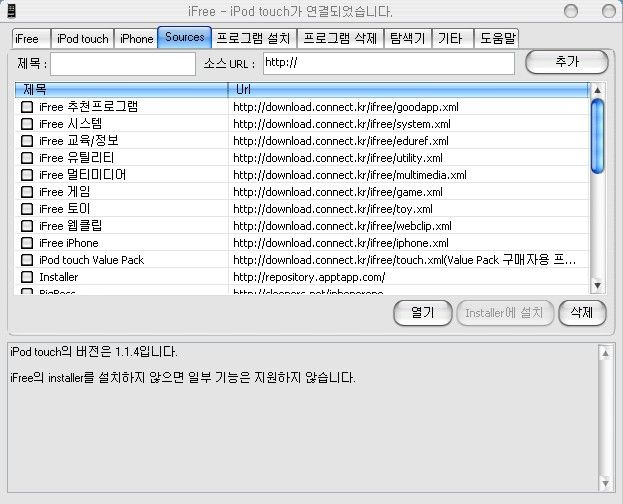Tick the iFree 웹클립 checkbox

pyautogui.click(x=27, y=226)
